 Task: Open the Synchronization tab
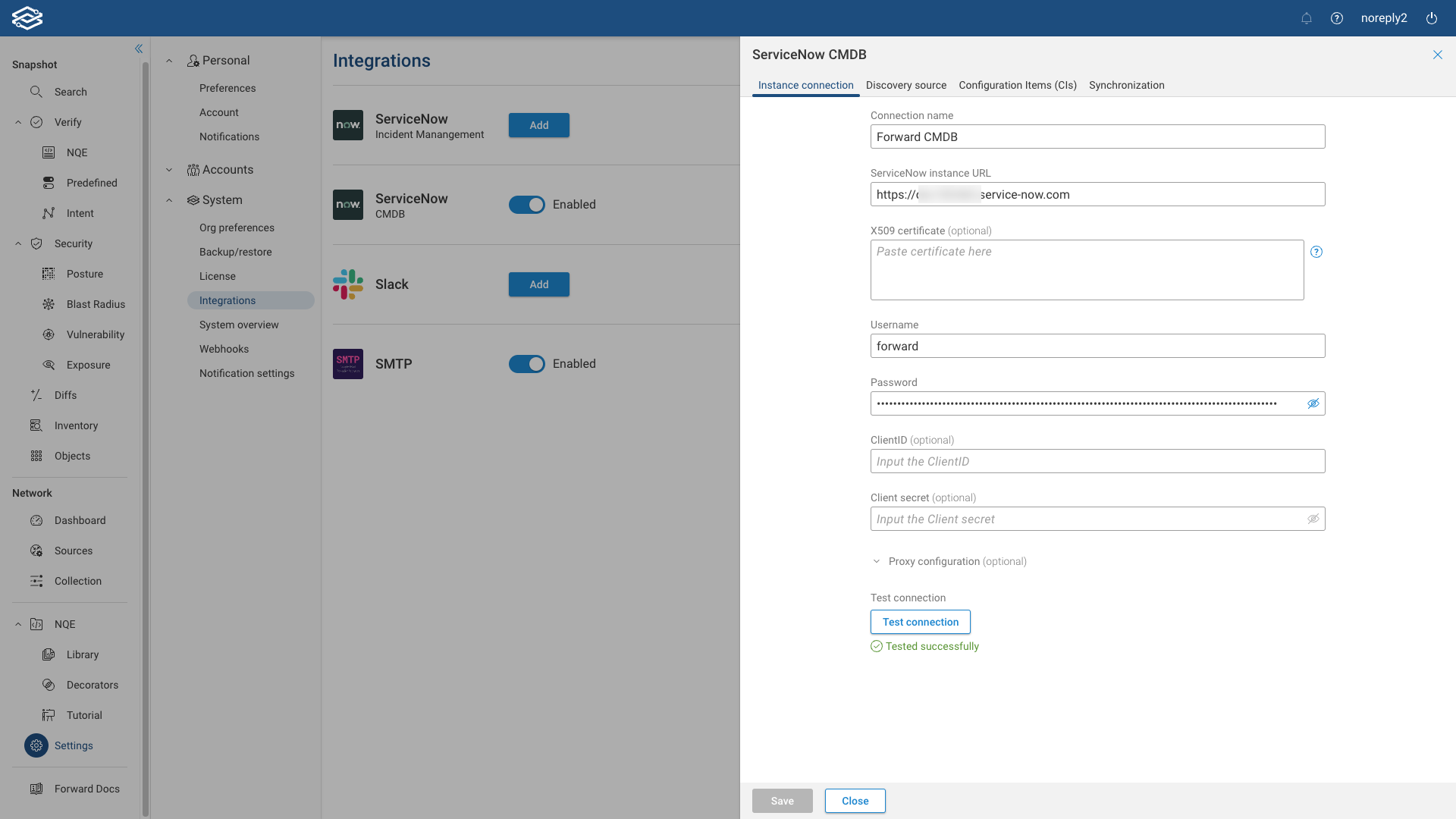point(1126,85)
